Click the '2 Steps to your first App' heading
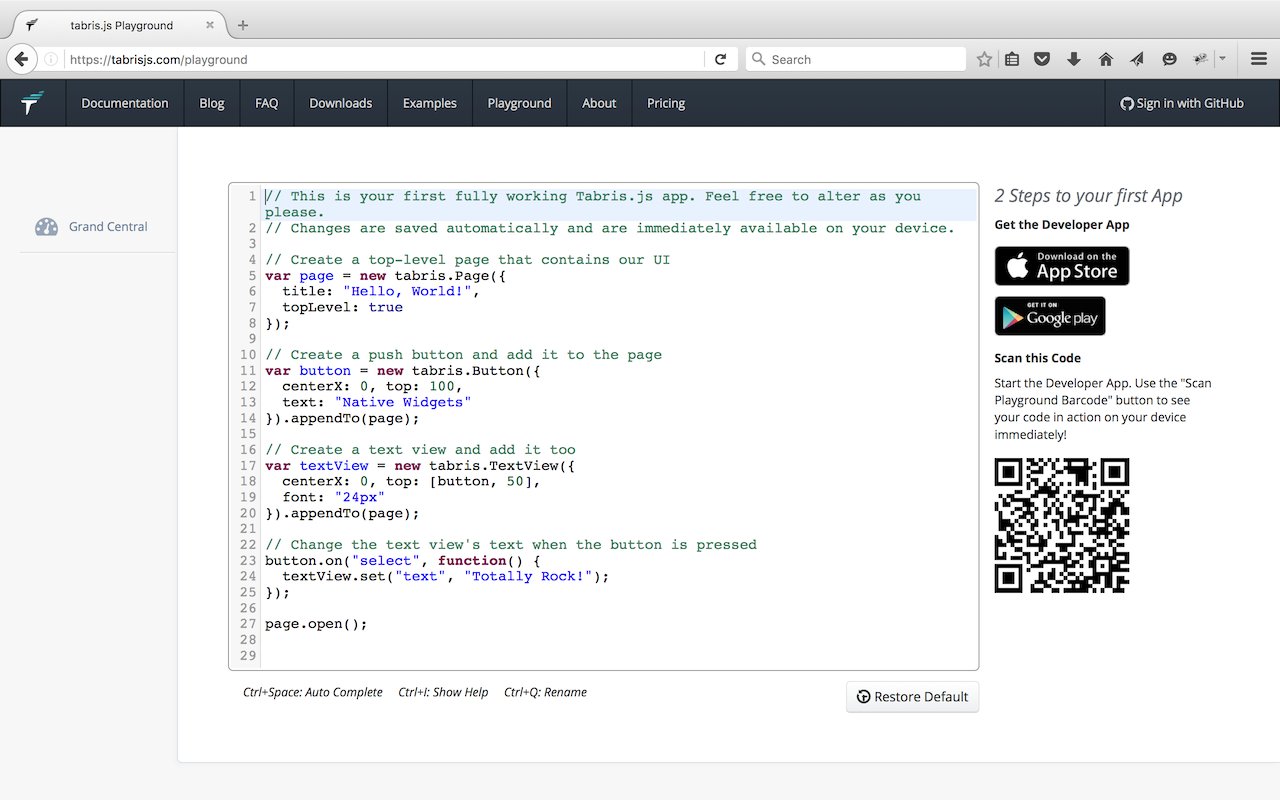The image size is (1280, 800). click(x=1088, y=196)
